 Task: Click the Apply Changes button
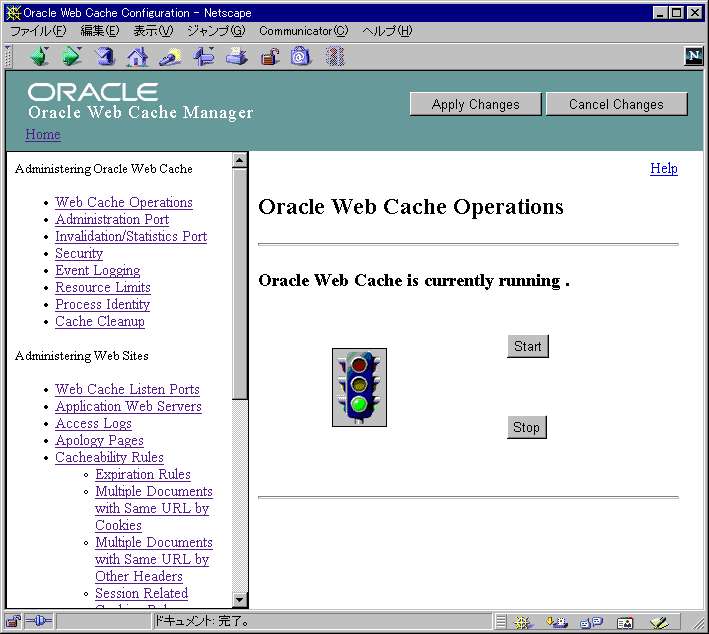click(x=476, y=104)
